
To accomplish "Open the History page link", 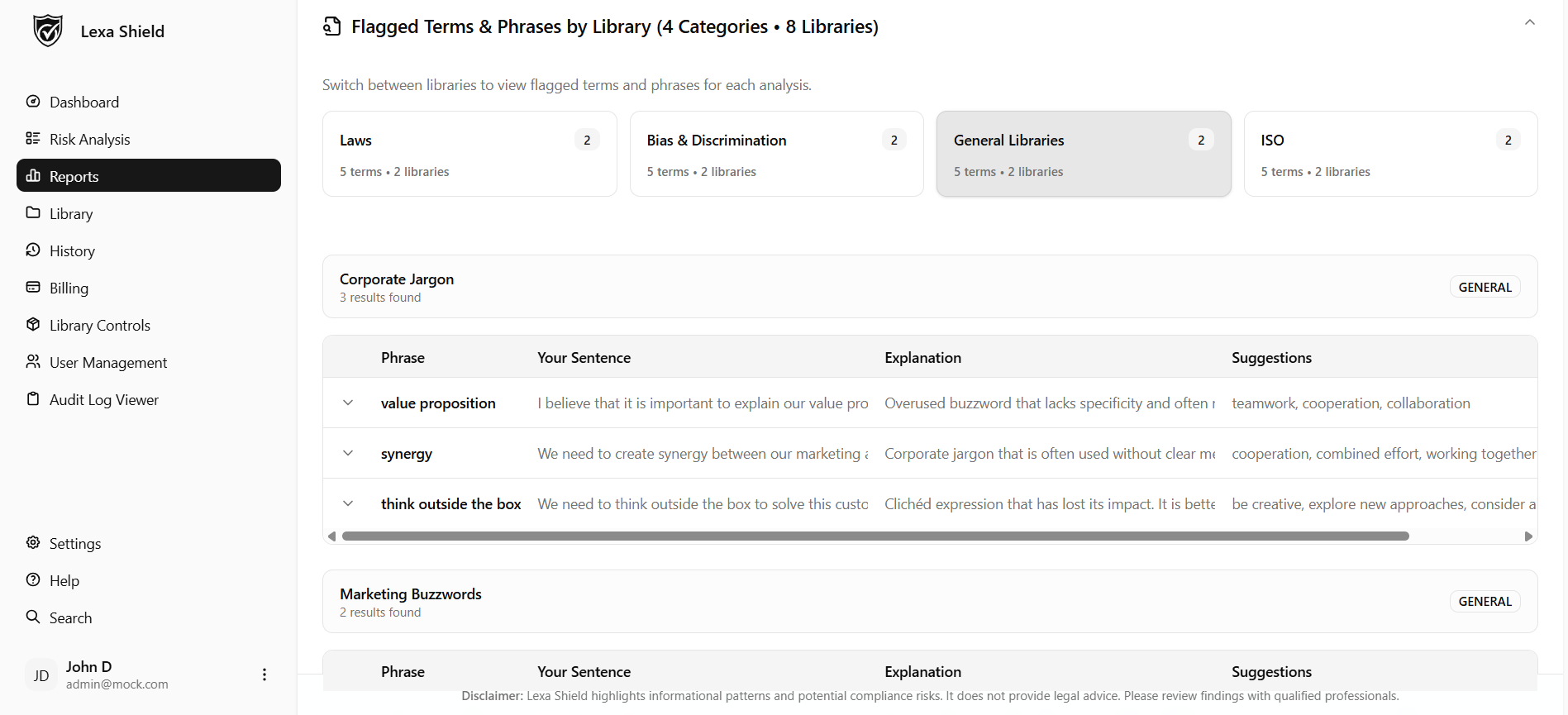I will [149, 250].
